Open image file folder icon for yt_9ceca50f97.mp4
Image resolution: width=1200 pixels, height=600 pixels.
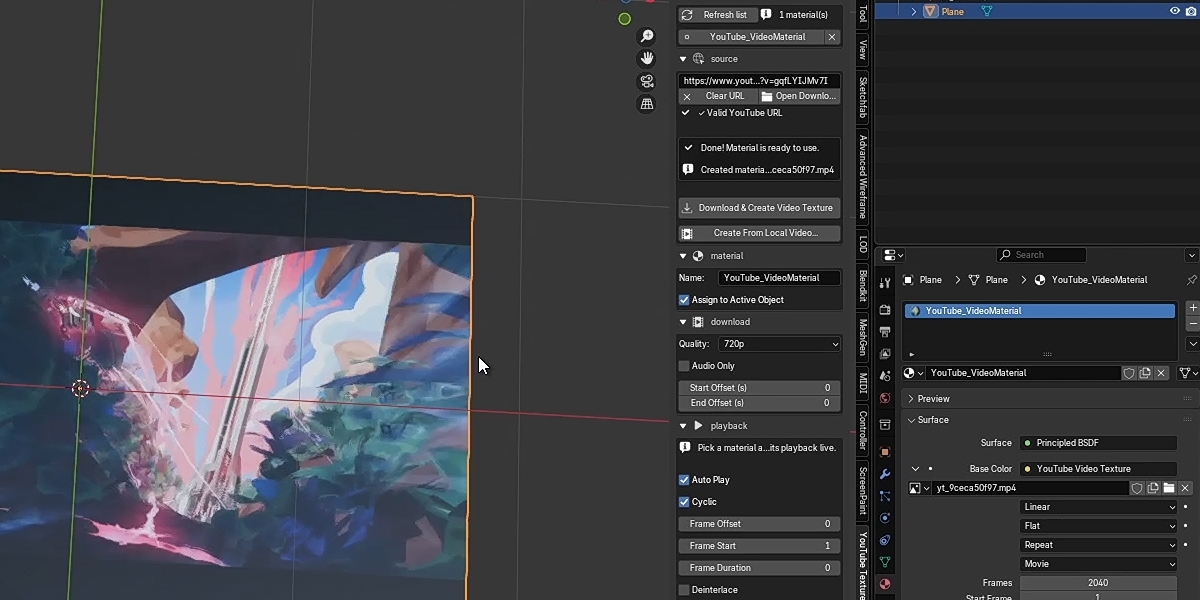pos(1168,488)
